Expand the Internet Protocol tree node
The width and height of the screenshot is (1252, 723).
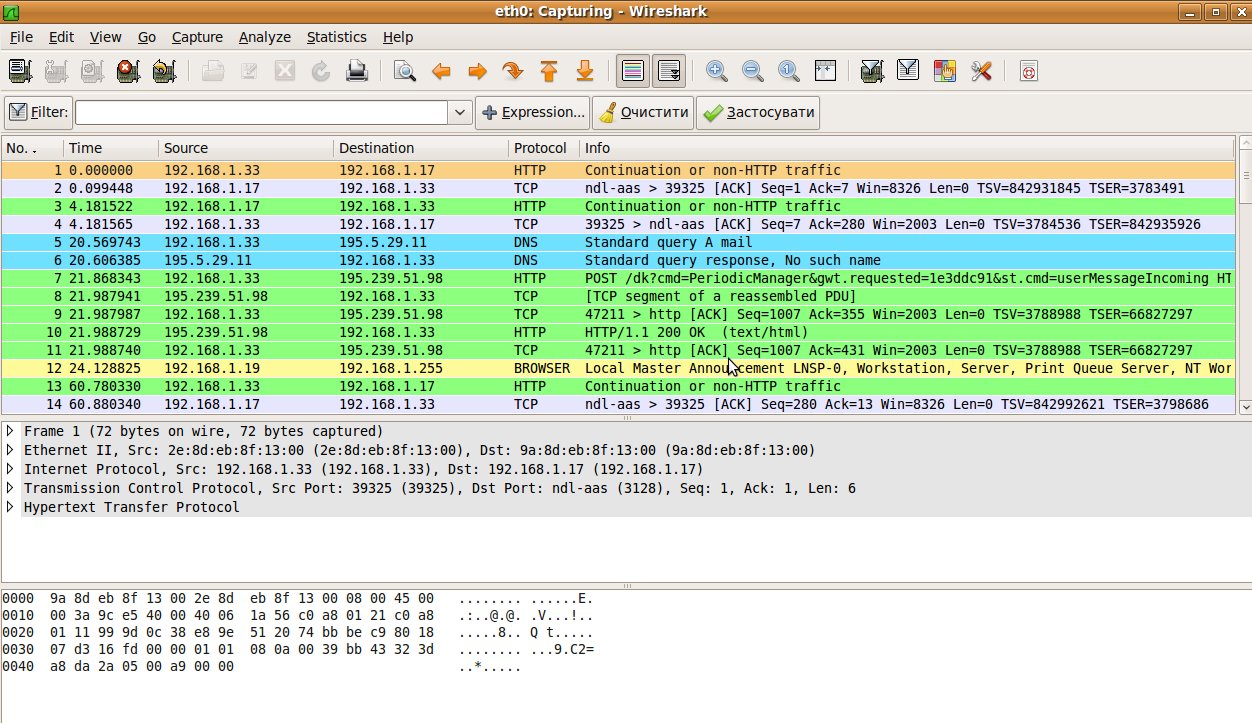(x=10, y=469)
